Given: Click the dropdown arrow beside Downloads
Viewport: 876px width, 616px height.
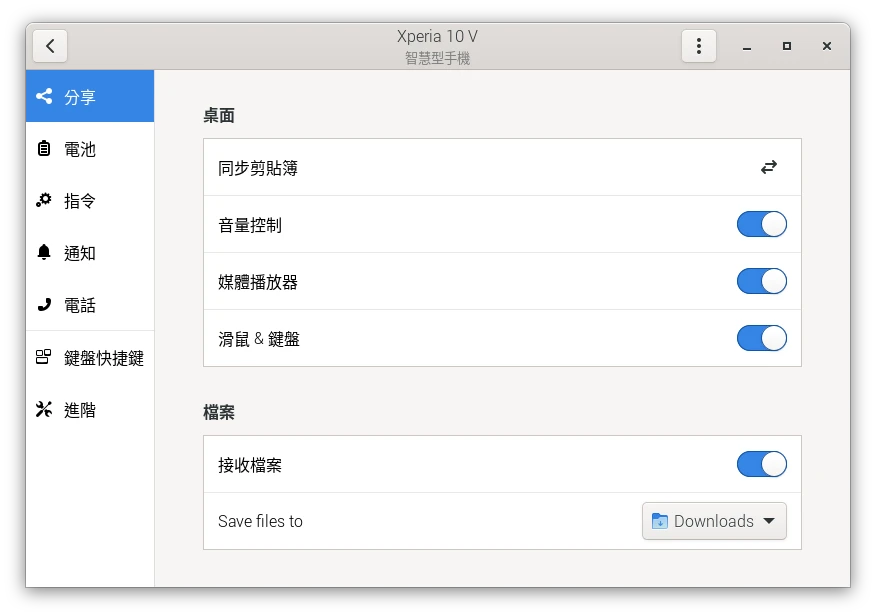Looking at the screenshot, I should pyautogui.click(x=768, y=521).
